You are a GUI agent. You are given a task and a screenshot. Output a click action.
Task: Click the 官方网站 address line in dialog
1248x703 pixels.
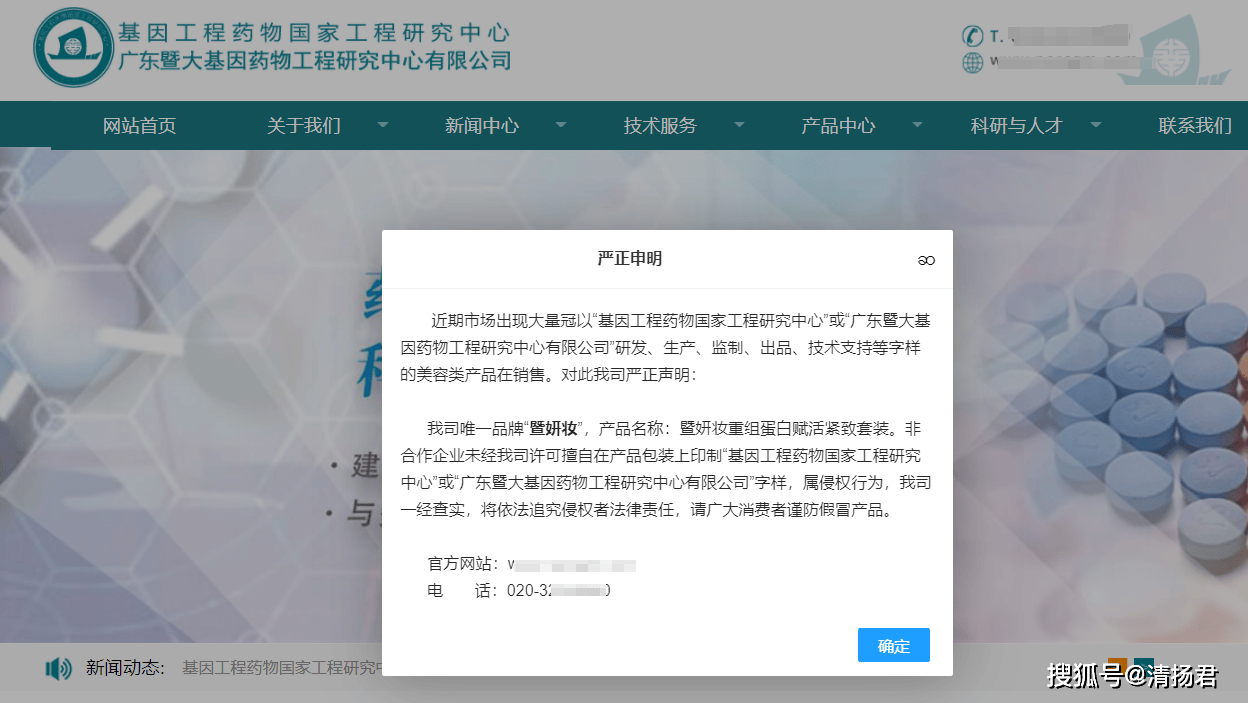pos(532,565)
